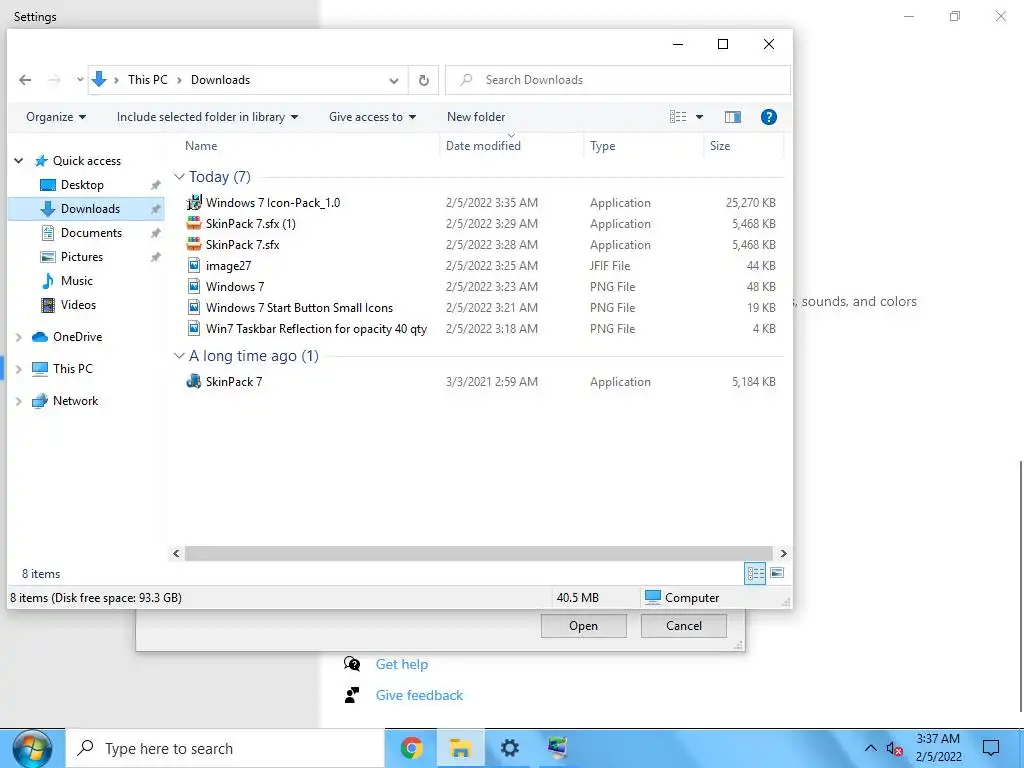Sort by the Name column header
This screenshot has height=768, width=1024.
201,146
